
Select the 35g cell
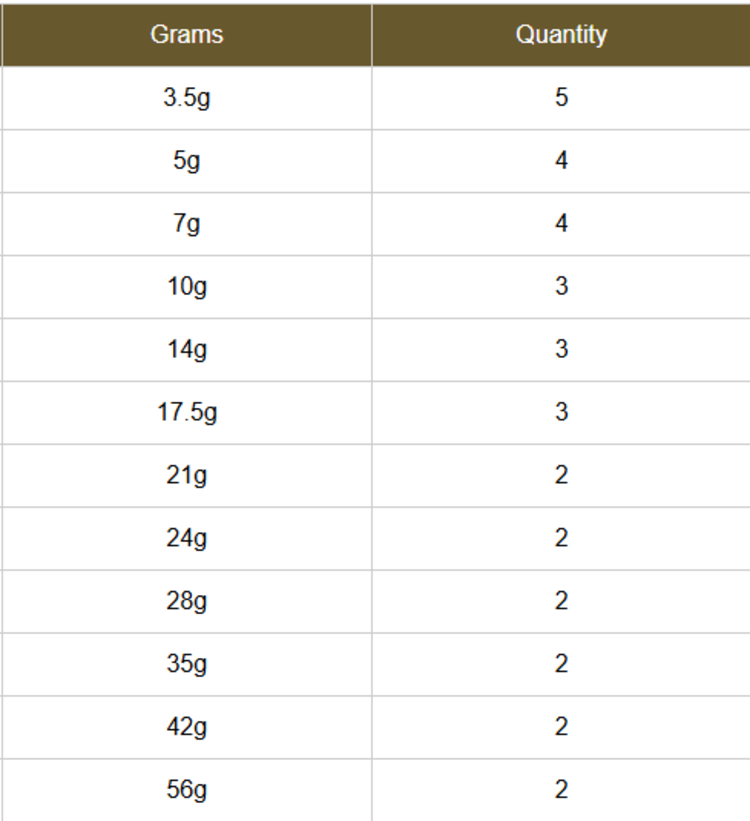(x=187, y=665)
